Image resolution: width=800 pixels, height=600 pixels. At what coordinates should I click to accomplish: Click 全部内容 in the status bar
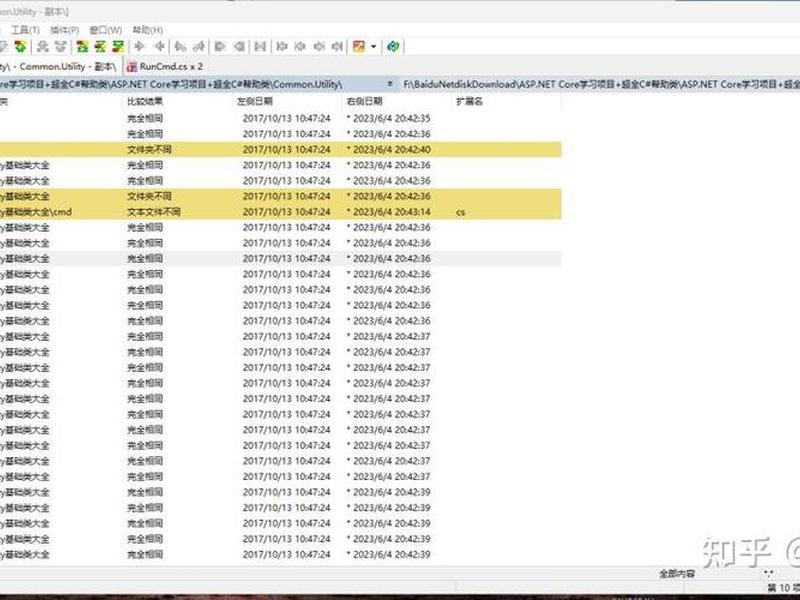point(677,574)
